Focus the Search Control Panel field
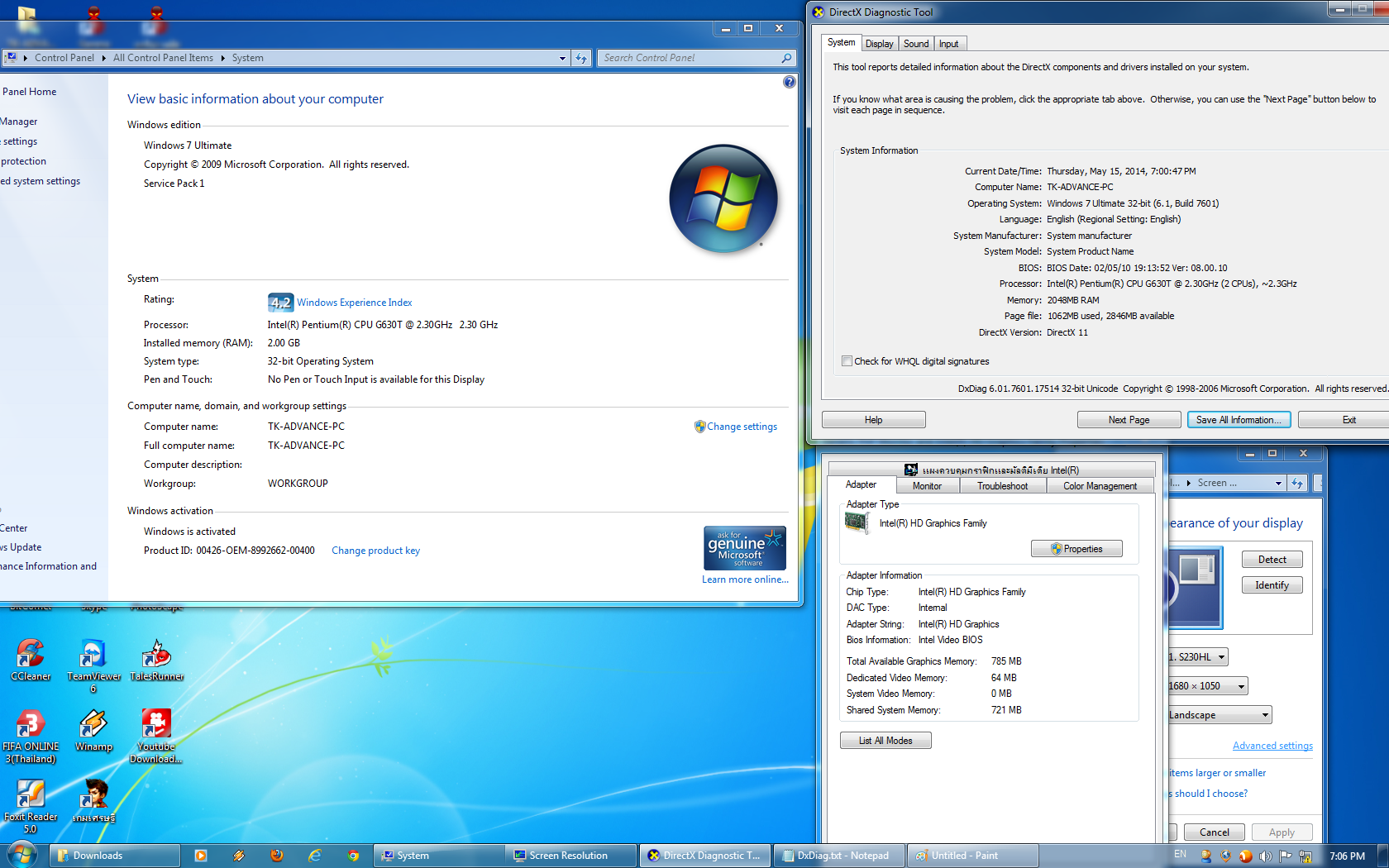 pos(689,58)
